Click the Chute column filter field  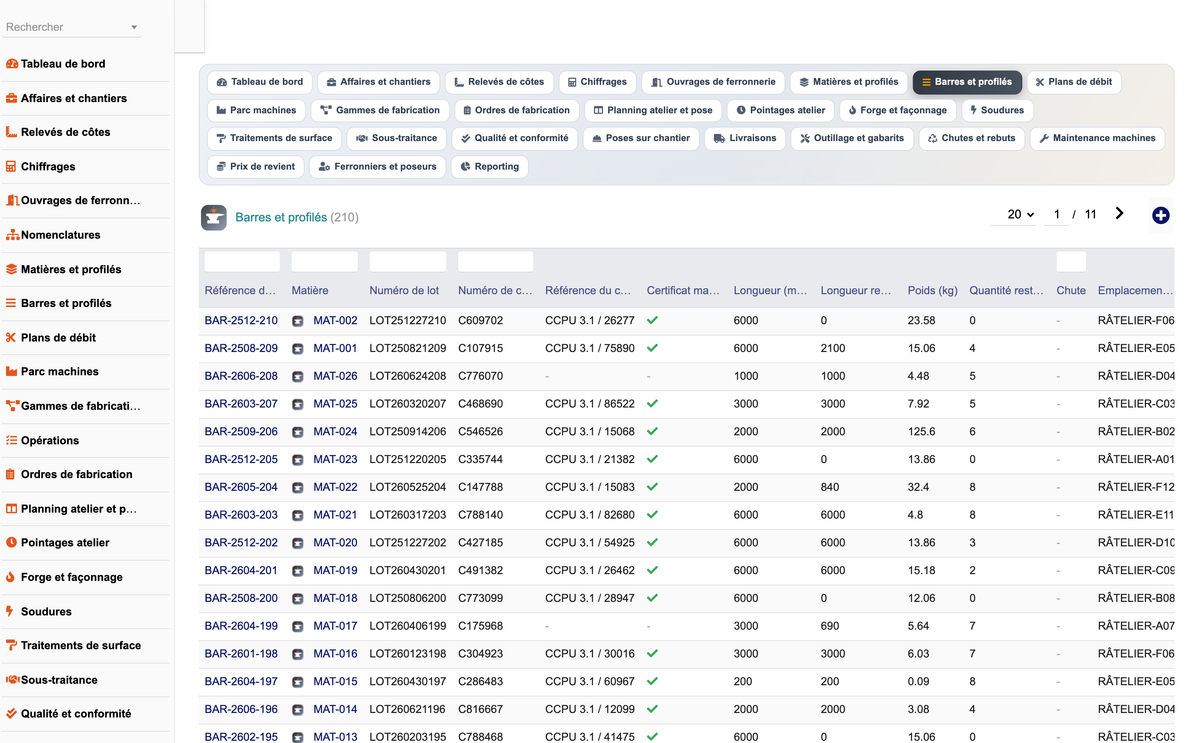point(1071,262)
